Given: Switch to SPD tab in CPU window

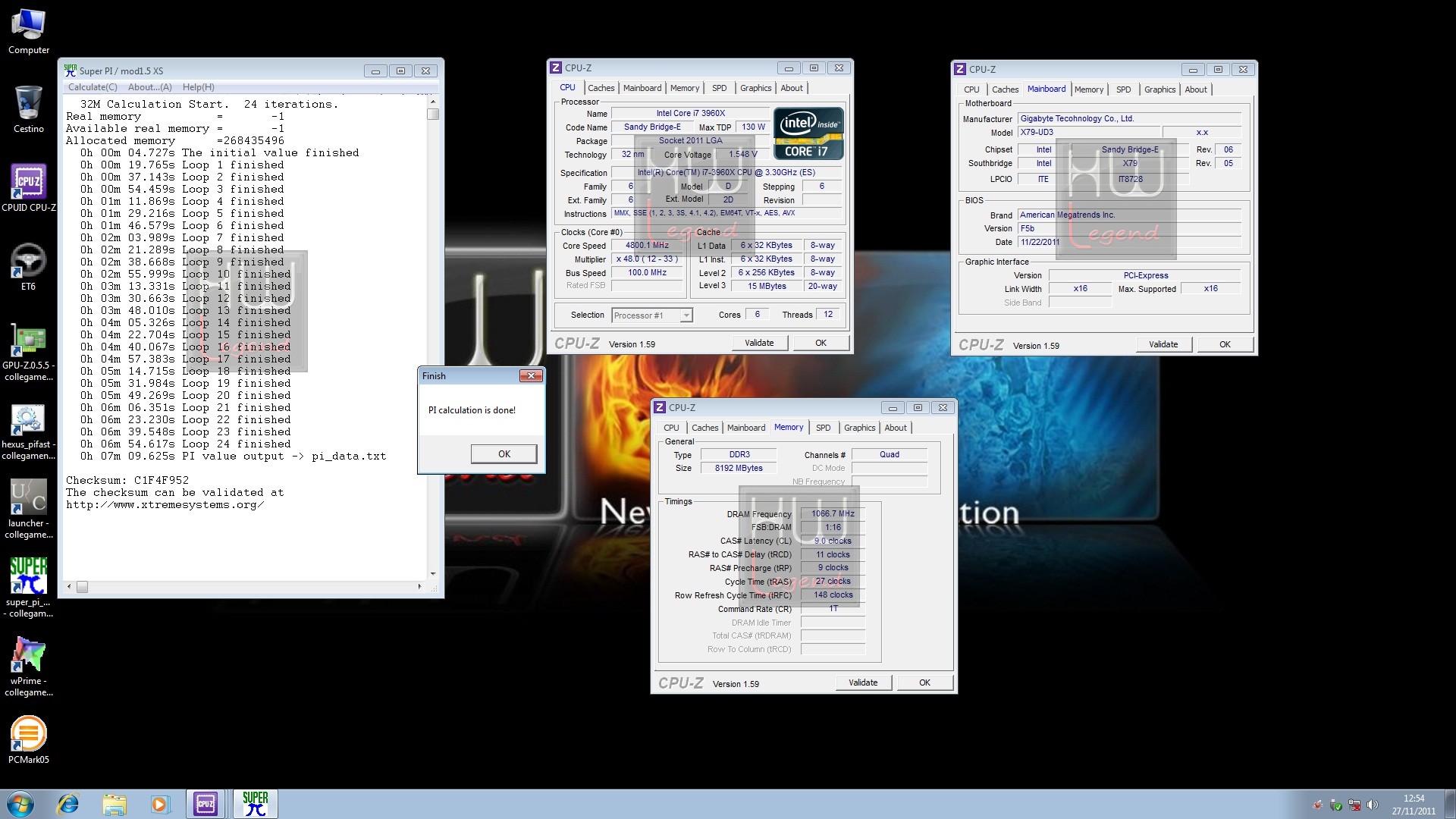Looking at the screenshot, I should pos(719,88).
